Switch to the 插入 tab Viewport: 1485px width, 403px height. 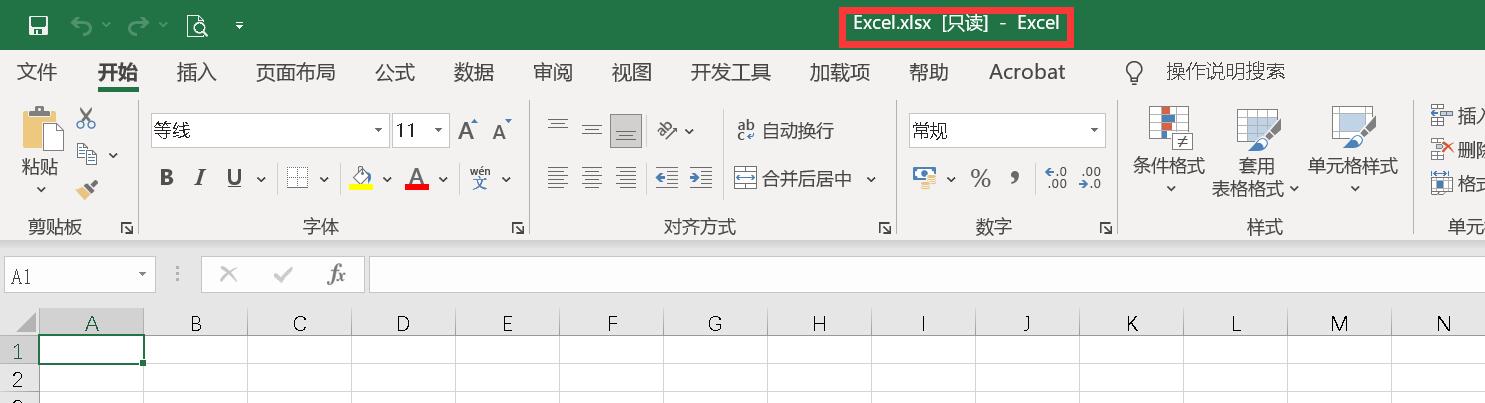pos(196,72)
